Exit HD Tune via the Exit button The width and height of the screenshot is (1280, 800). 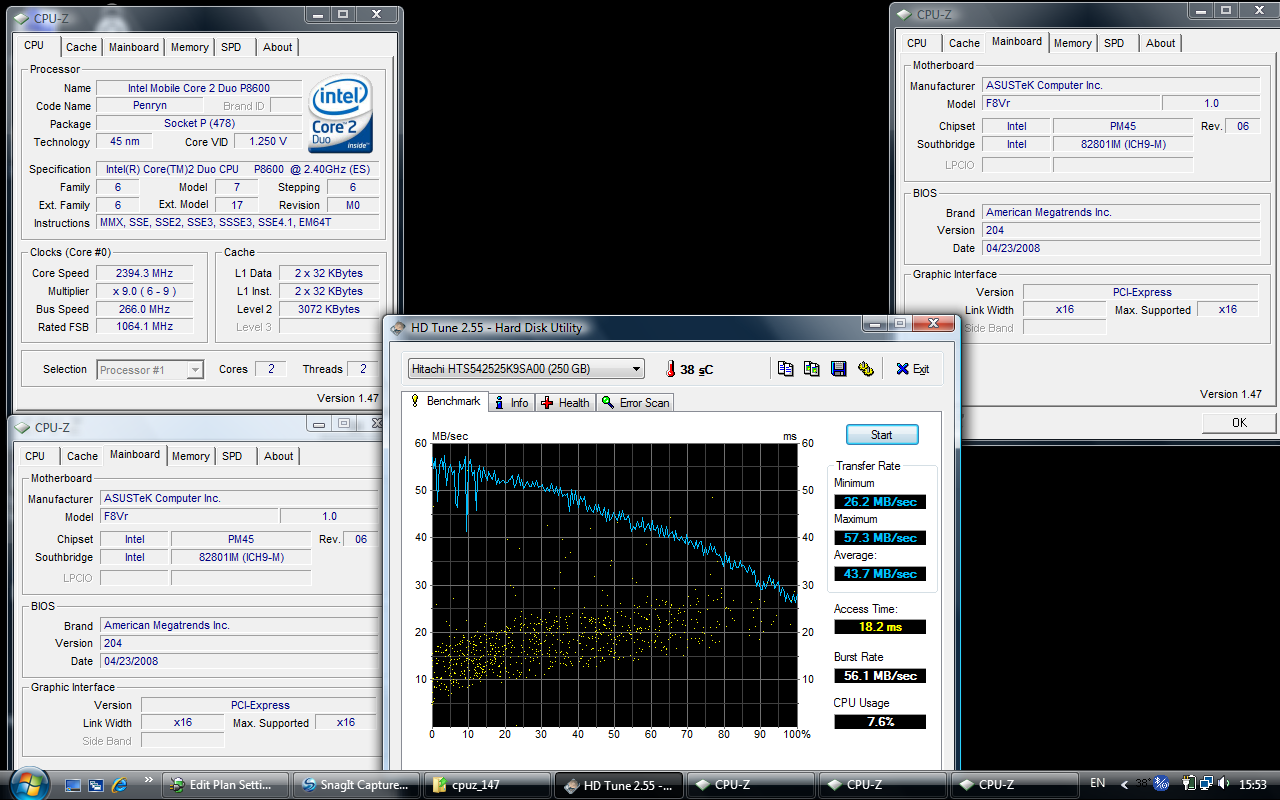(x=912, y=369)
